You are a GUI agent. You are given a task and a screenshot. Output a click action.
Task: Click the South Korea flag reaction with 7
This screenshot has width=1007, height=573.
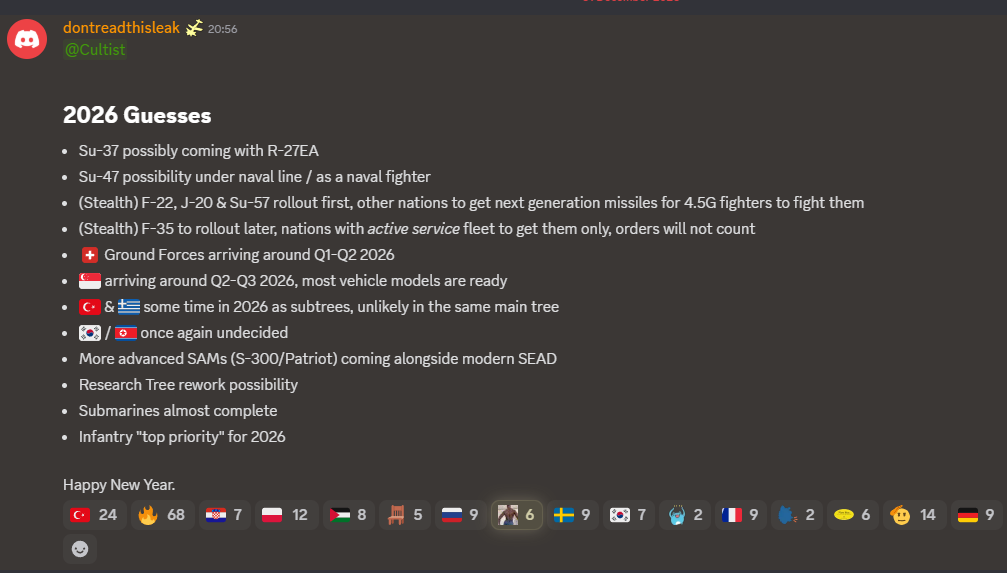(x=629, y=515)
